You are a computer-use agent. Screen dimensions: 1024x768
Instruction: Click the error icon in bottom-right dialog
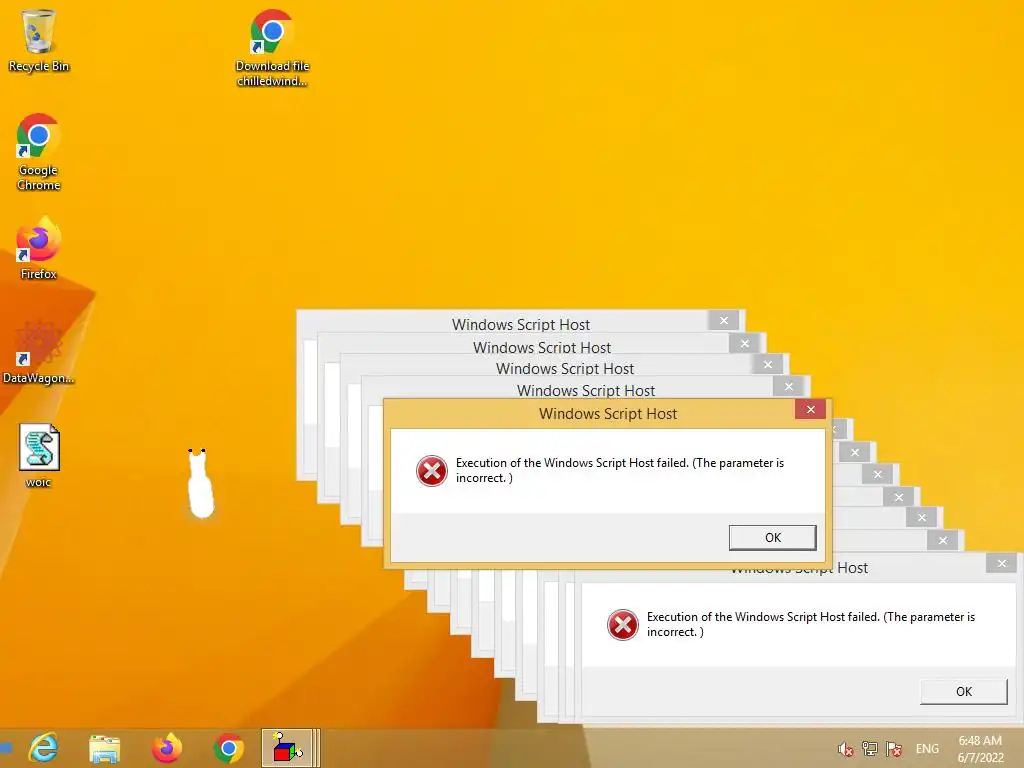[622, 624]
